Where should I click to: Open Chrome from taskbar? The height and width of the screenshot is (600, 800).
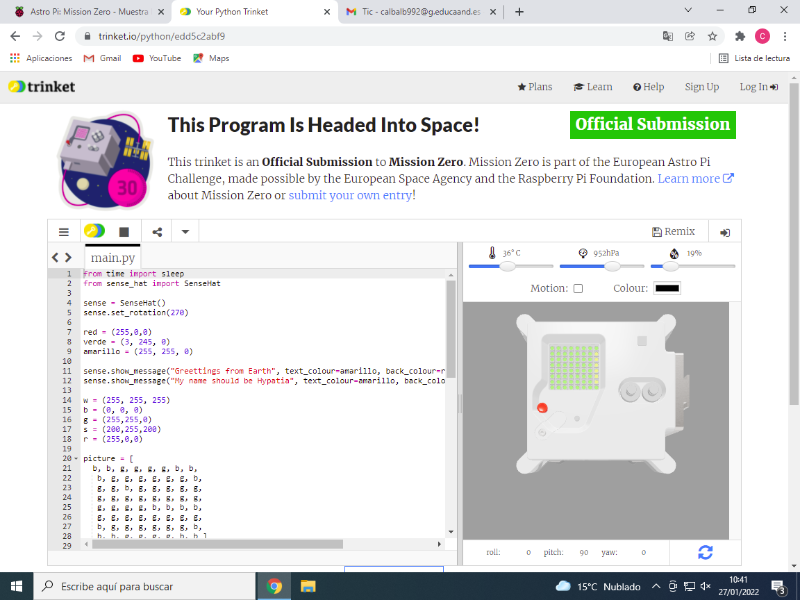pyautogui.click(x=274, y=586)
